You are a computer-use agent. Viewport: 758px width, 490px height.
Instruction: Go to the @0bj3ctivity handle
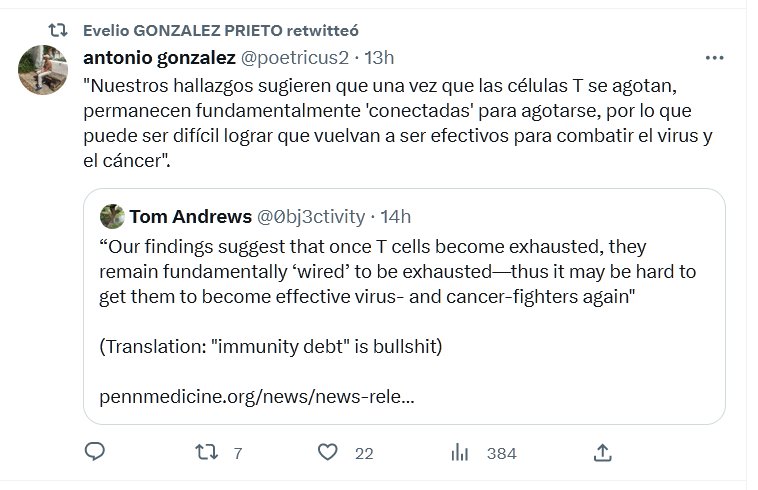(x=311, y=216)
